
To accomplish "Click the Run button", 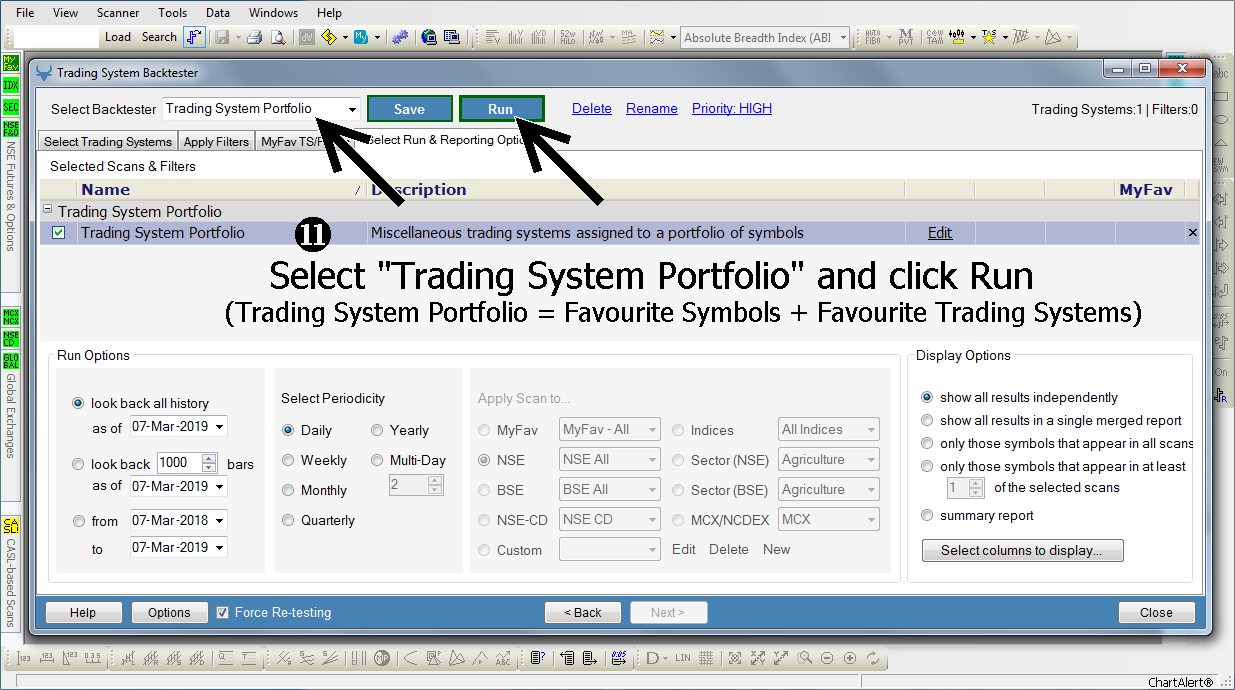I will tap(501, 109).
